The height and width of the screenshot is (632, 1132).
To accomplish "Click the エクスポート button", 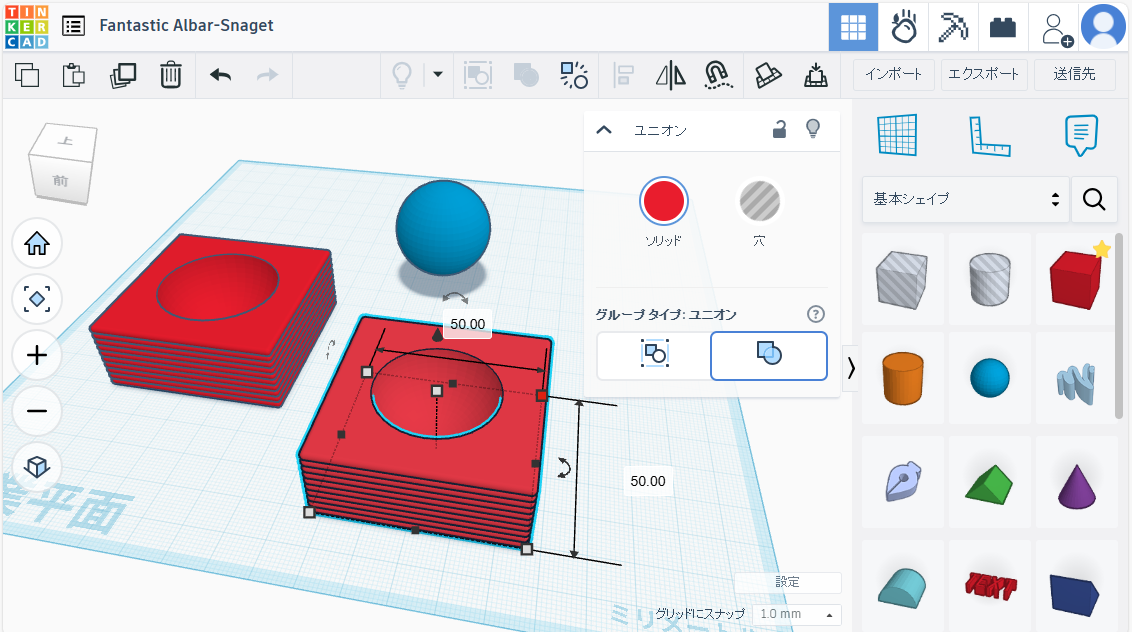I will [x=984, y=74].
